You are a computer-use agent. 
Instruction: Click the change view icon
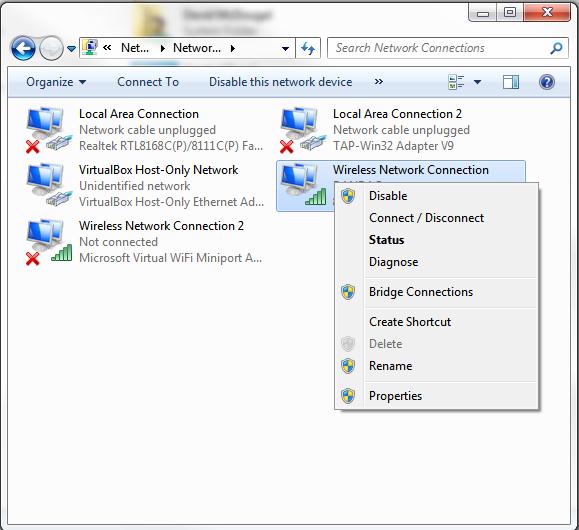[456, 82]
